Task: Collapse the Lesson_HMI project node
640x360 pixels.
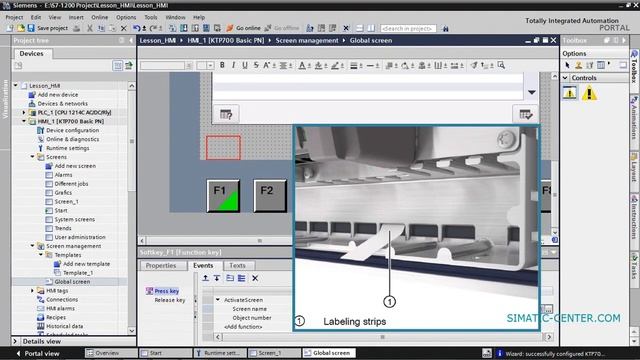Action: click(x=16, y=85)
